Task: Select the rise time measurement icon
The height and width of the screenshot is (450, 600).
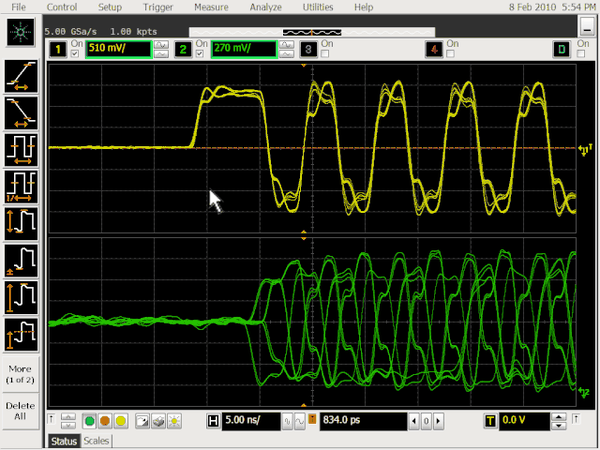Action: pos(21,77)
